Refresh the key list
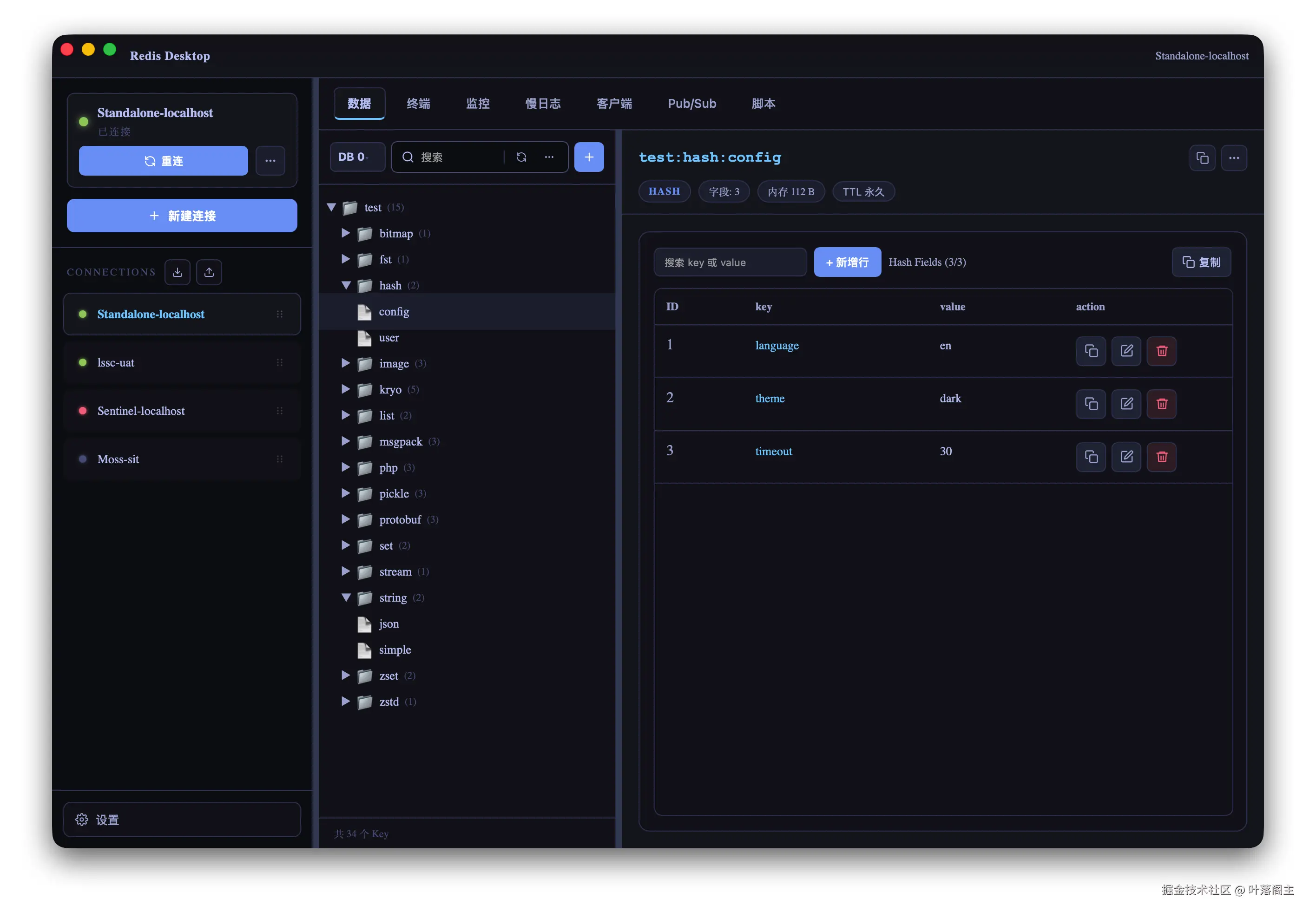 [x=521, y=157]
